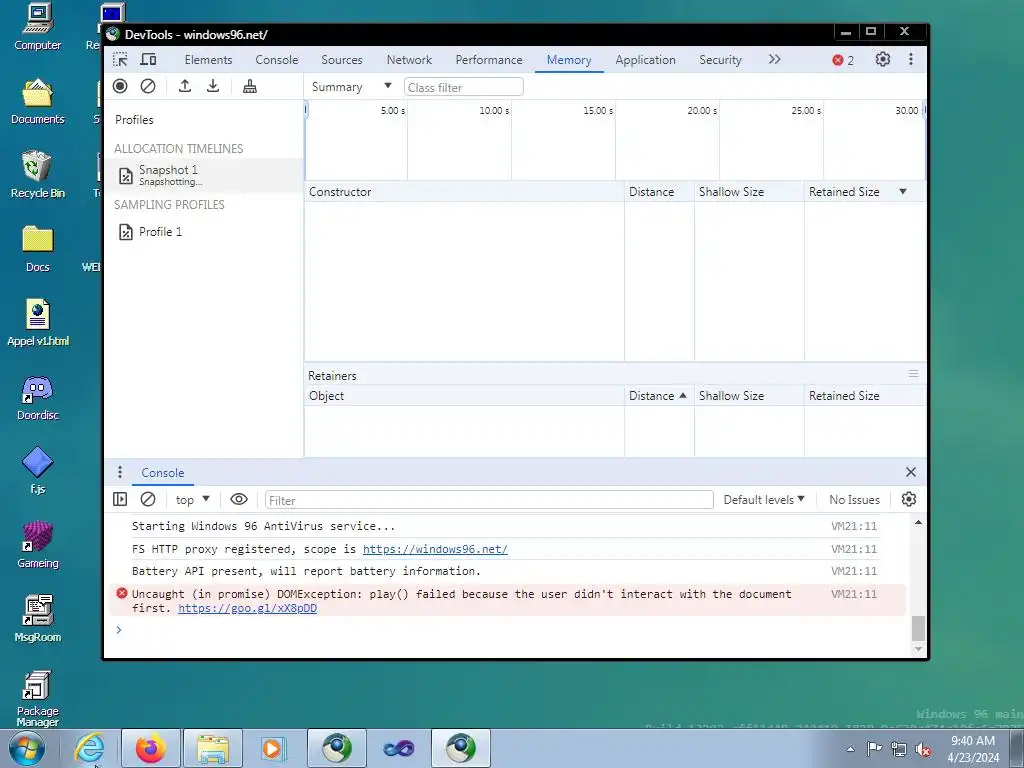The width and height of the screenshot is (1024, 768).
Task: Open the https://windows96.net/ link
Action: (x=435, y=549)
